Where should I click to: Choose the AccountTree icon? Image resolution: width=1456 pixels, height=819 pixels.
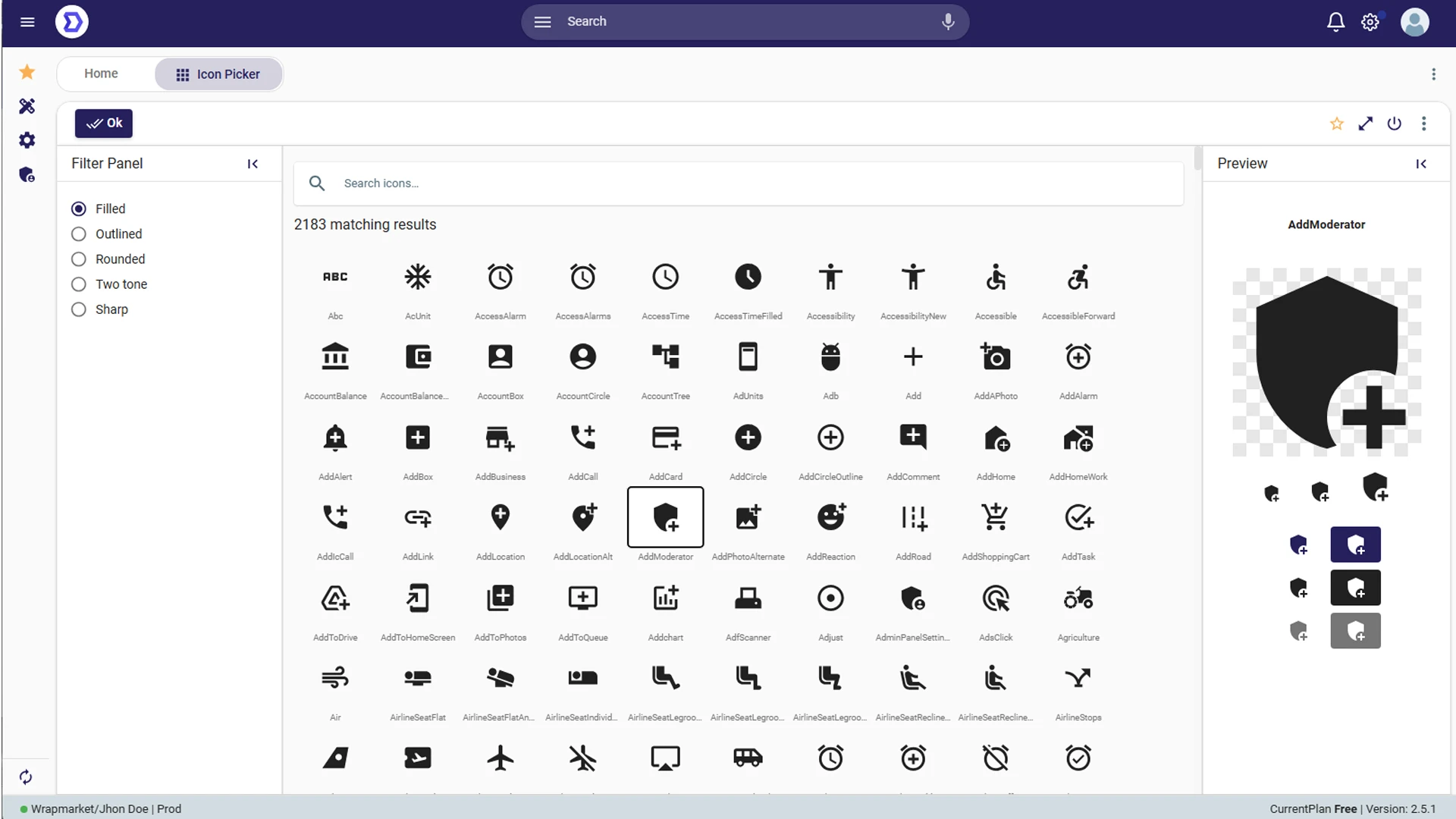[x=666, y=356]
